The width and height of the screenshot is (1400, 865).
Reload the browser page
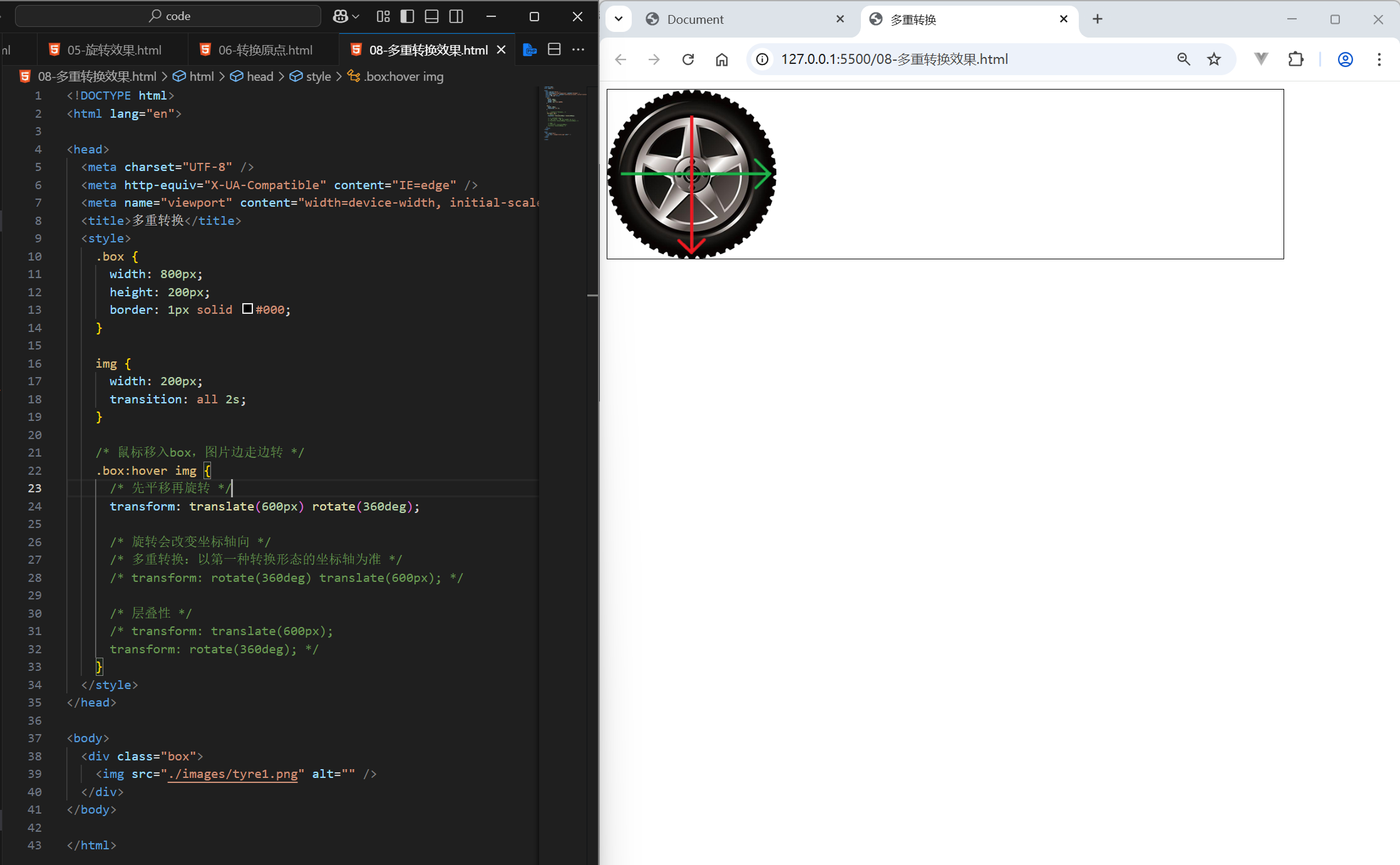[x=688, y=60]
